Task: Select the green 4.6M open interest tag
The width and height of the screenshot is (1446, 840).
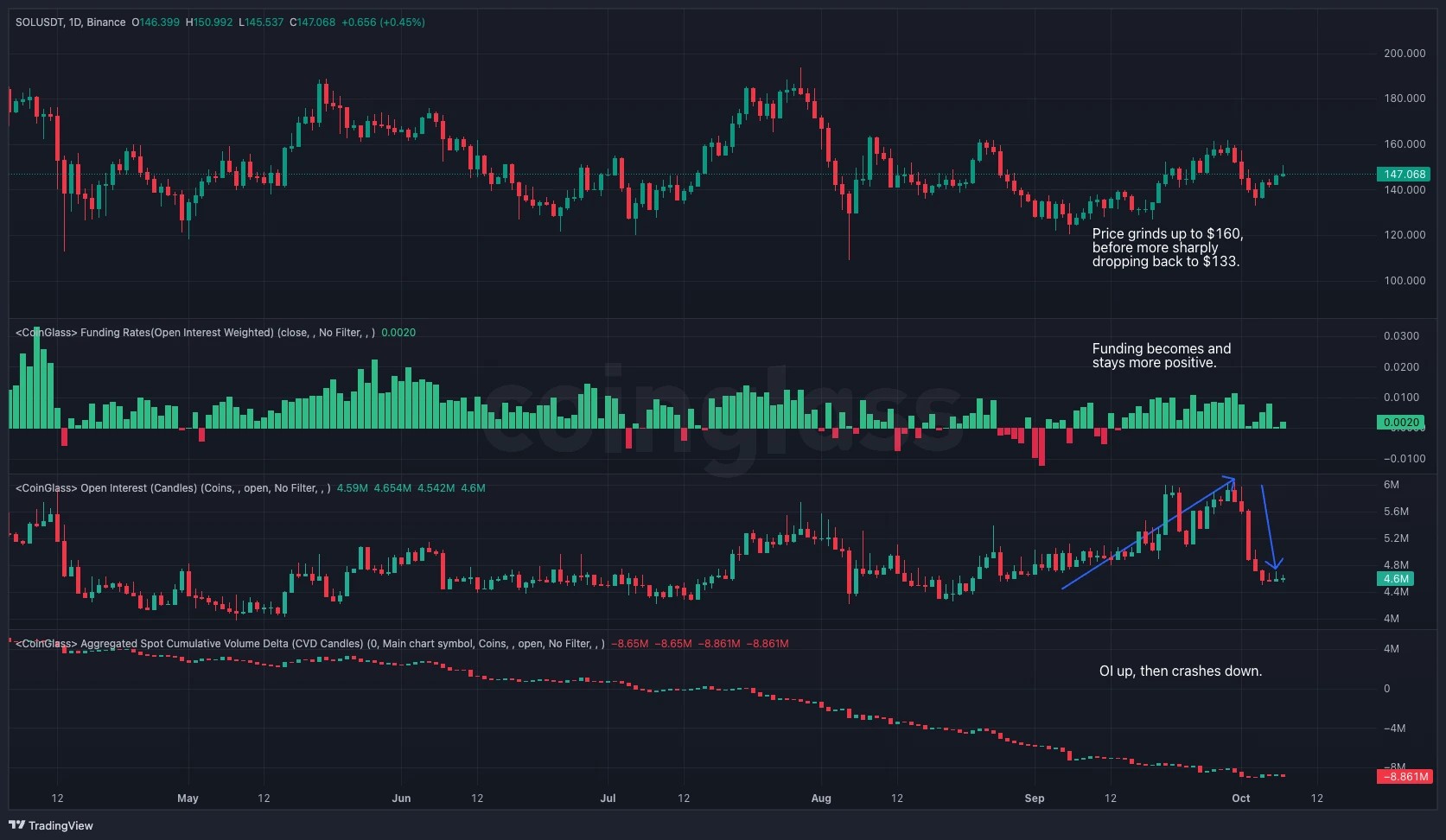Action: click(x=1398, y=578)
